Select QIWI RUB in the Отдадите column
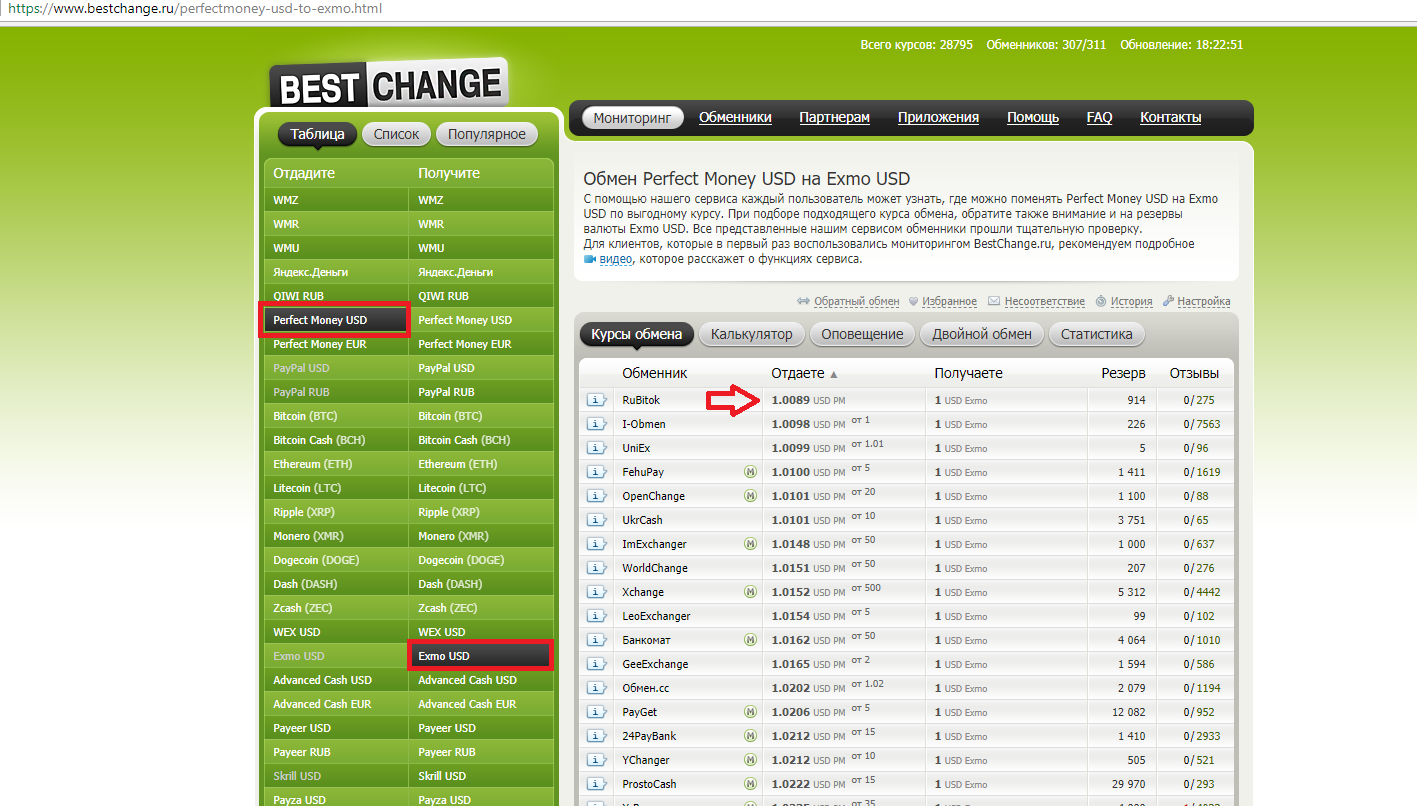 coord(336,296)
